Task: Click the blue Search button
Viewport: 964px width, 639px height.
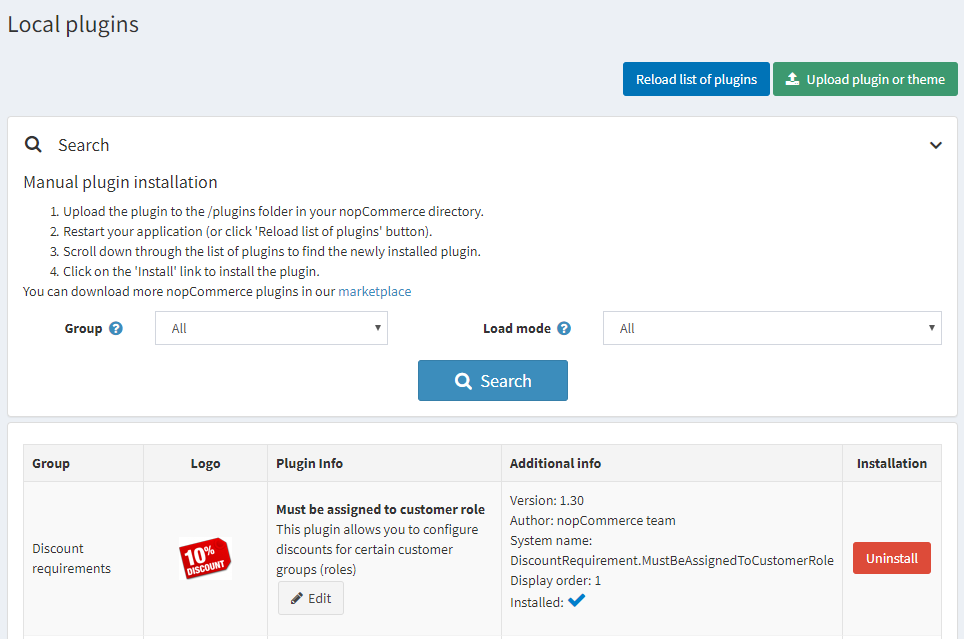Action: [492, 381]
